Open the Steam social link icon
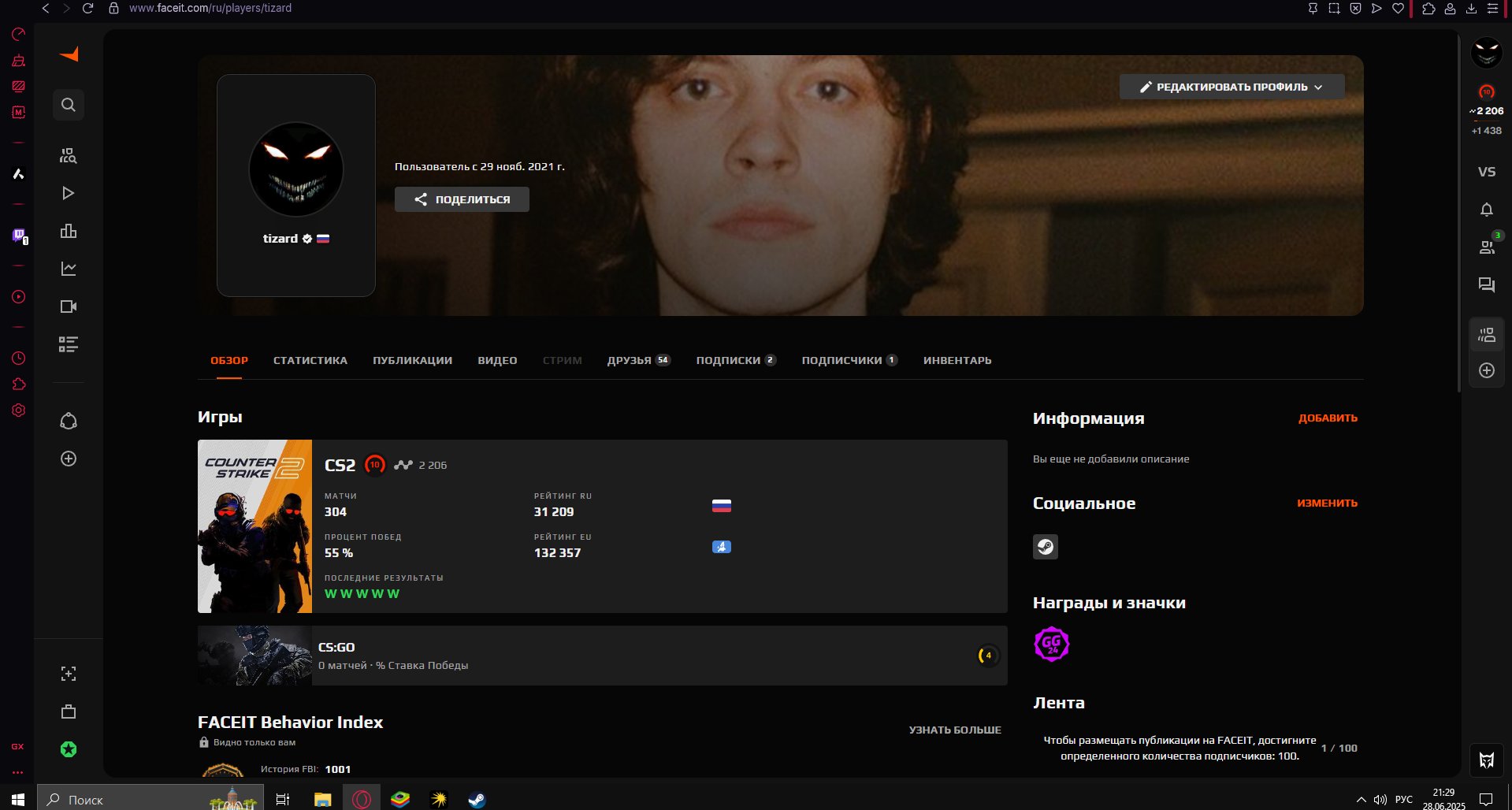Image resolution: width=1512 pixels, height=810 pixels. [1046, 547]
